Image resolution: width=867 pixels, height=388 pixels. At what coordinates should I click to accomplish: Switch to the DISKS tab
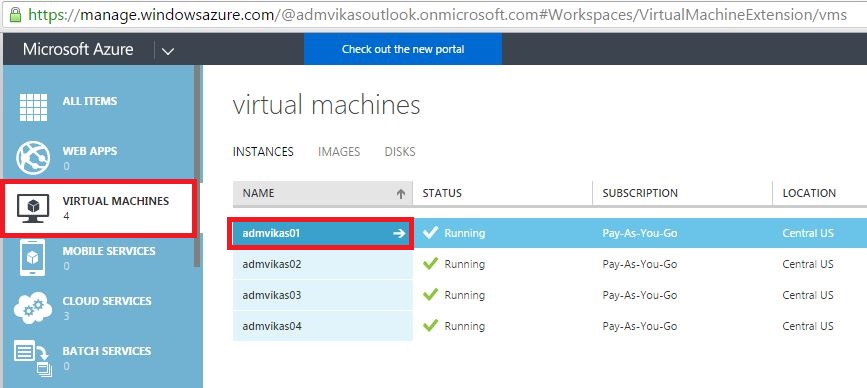[400, 151]
